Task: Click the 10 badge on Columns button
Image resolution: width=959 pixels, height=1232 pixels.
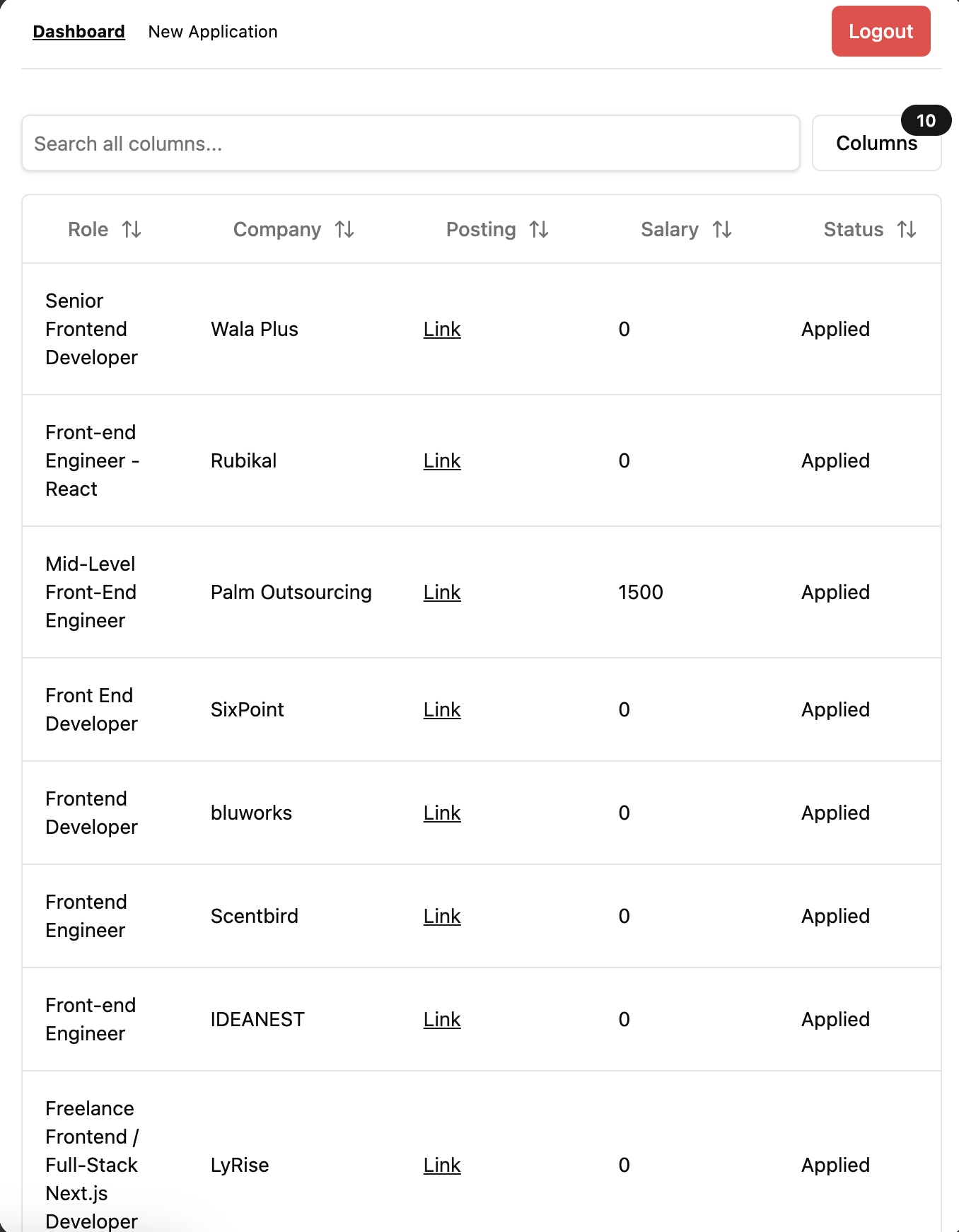Action: tap(926, 121)
